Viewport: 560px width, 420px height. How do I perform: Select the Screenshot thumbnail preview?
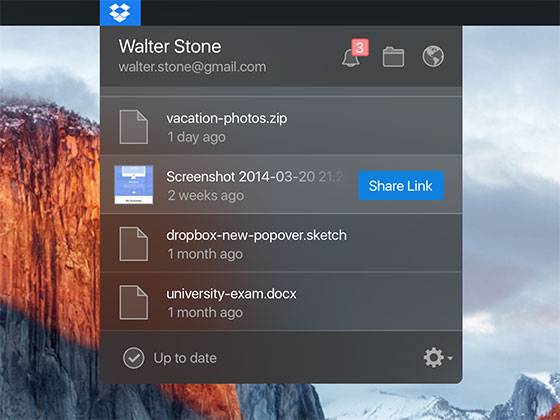click(x=134, y=185)
